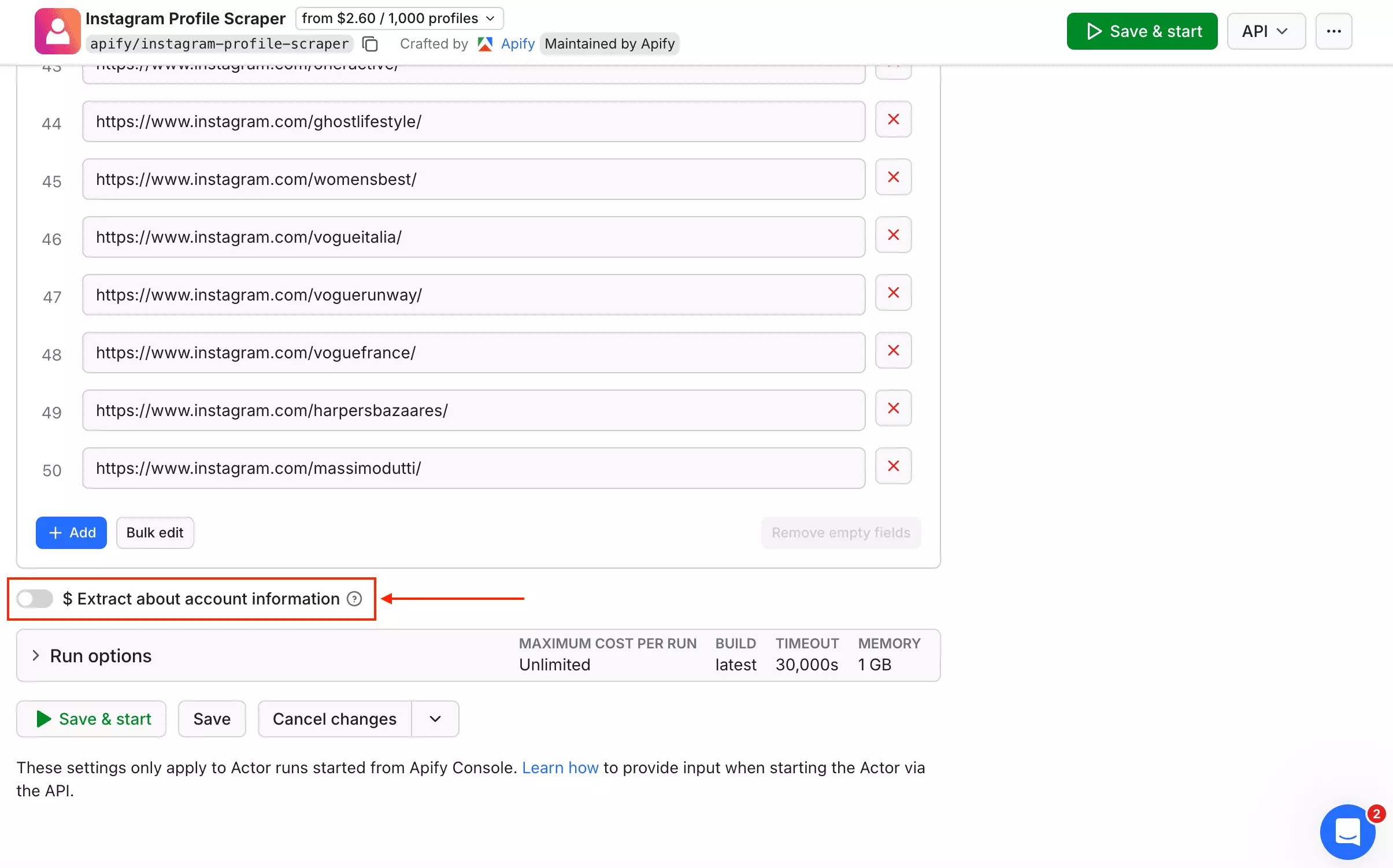Open the pricing dropdown from $2.60 / 1,000 profiles
The height and width of the screenshot is (868, 1393).
tap(399, 18)
